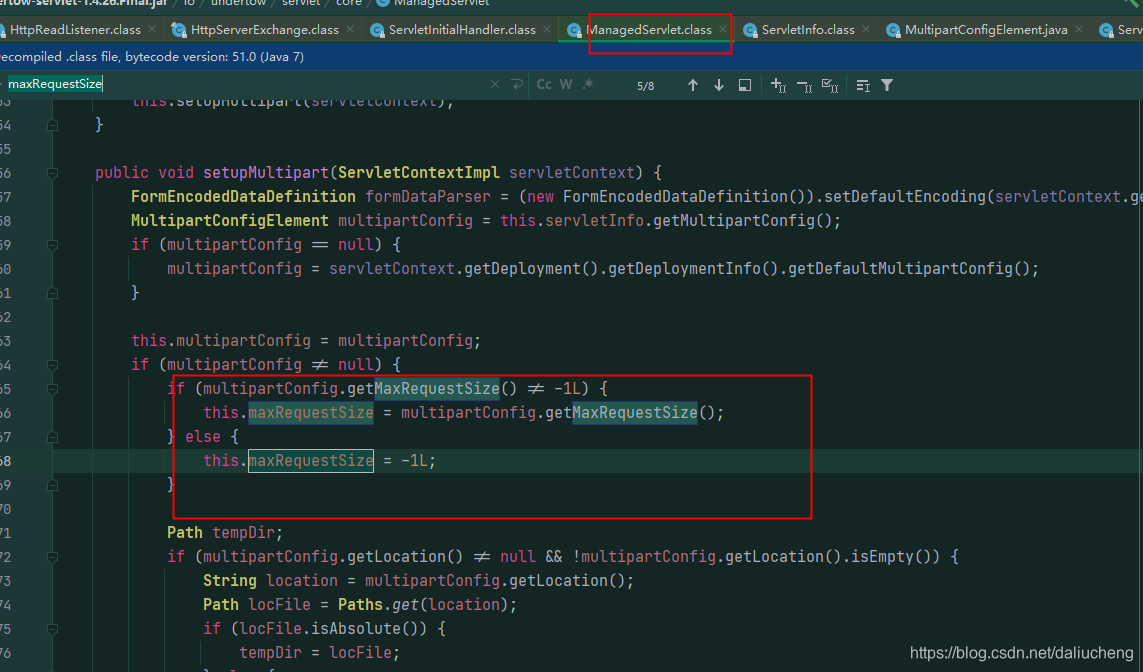The height and width of the screenshot is (672, 1143).
Task: Close the ServletInfo.class tab
Action: coord(865,29)
